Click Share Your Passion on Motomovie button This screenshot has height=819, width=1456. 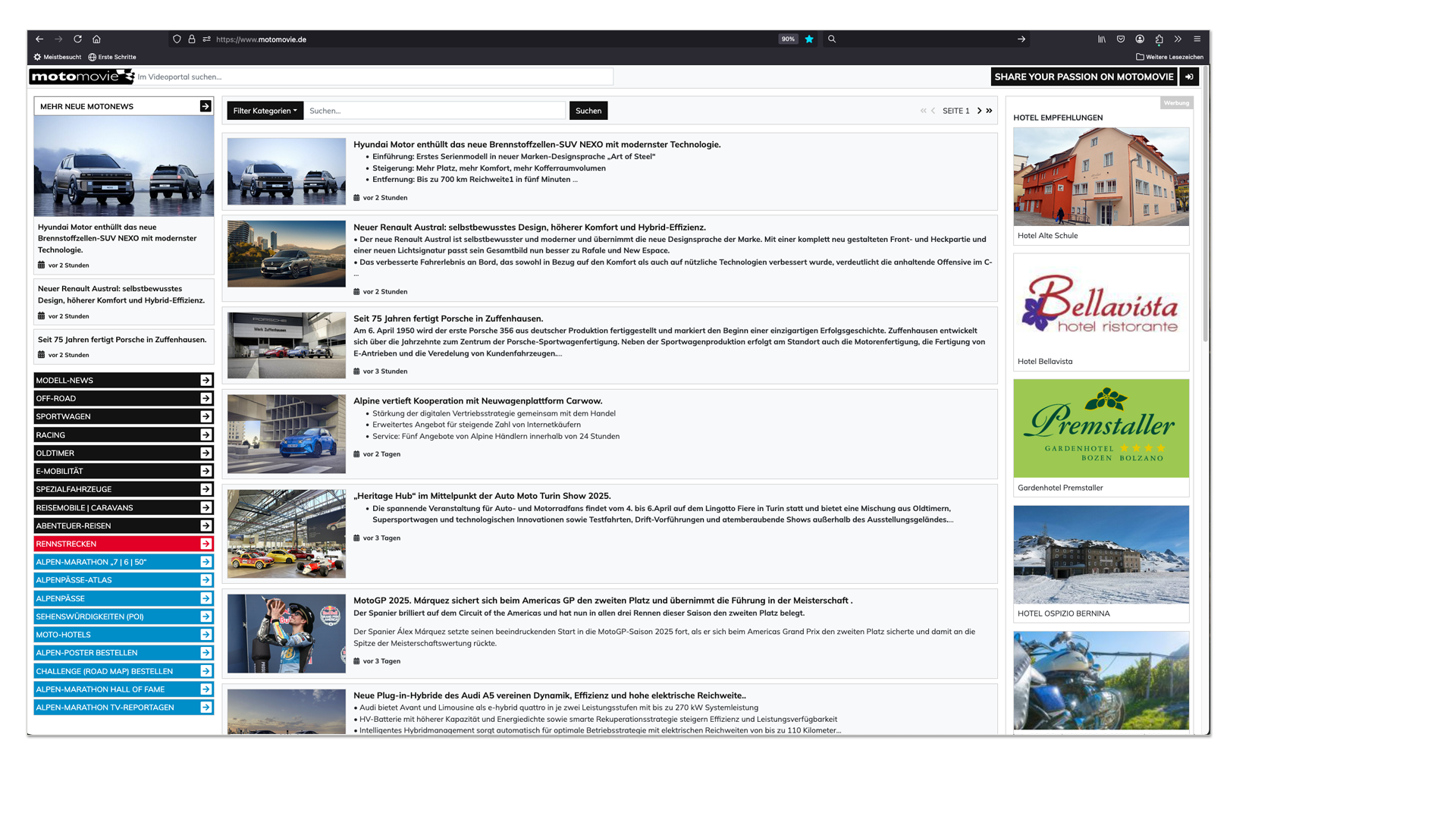point(1084,77)
